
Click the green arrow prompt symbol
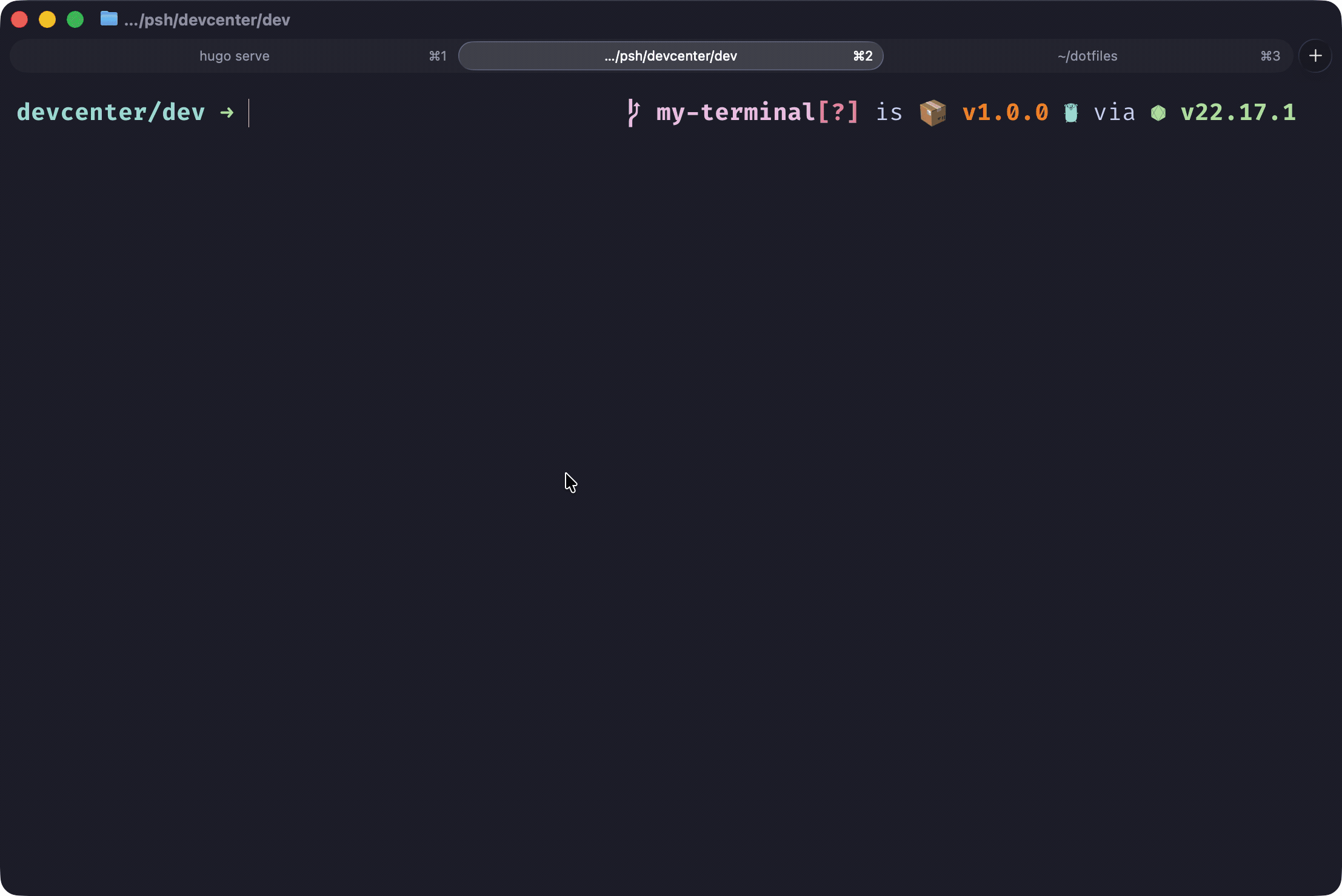[227, 113]
